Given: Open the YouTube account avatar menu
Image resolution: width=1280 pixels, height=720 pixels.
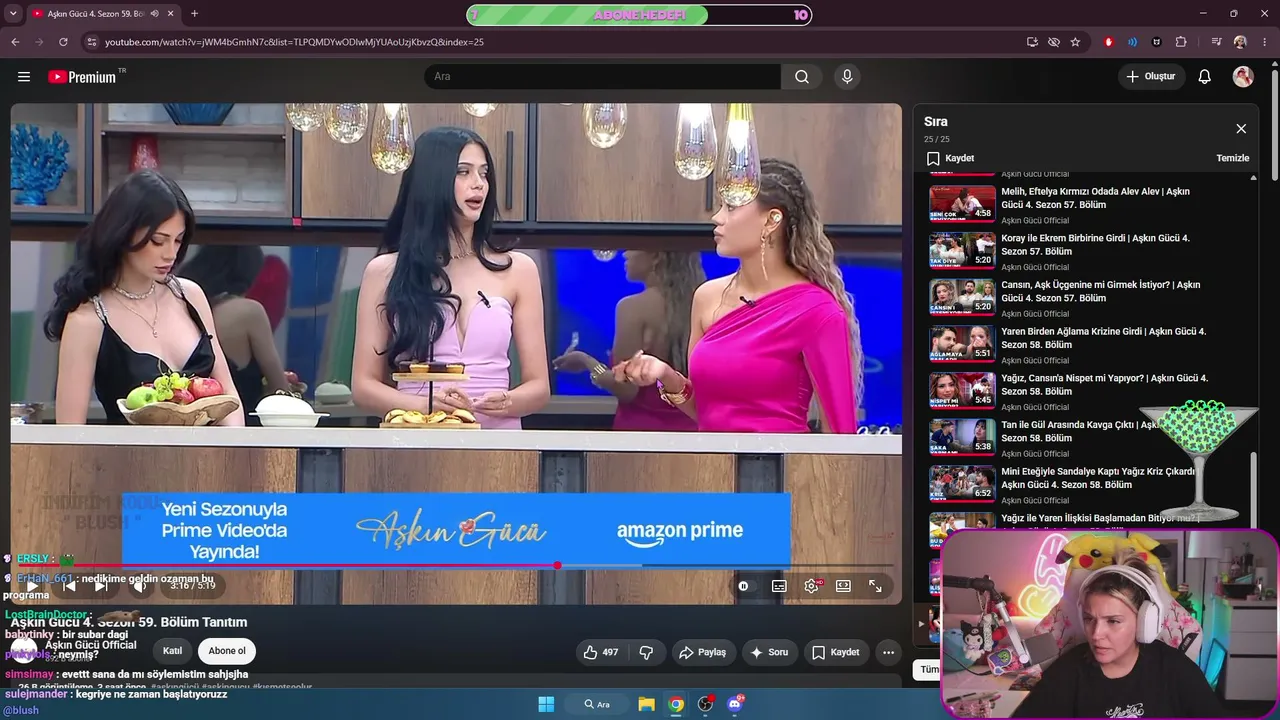Looking at the screenshot, I should click(x=1243, y=77).
